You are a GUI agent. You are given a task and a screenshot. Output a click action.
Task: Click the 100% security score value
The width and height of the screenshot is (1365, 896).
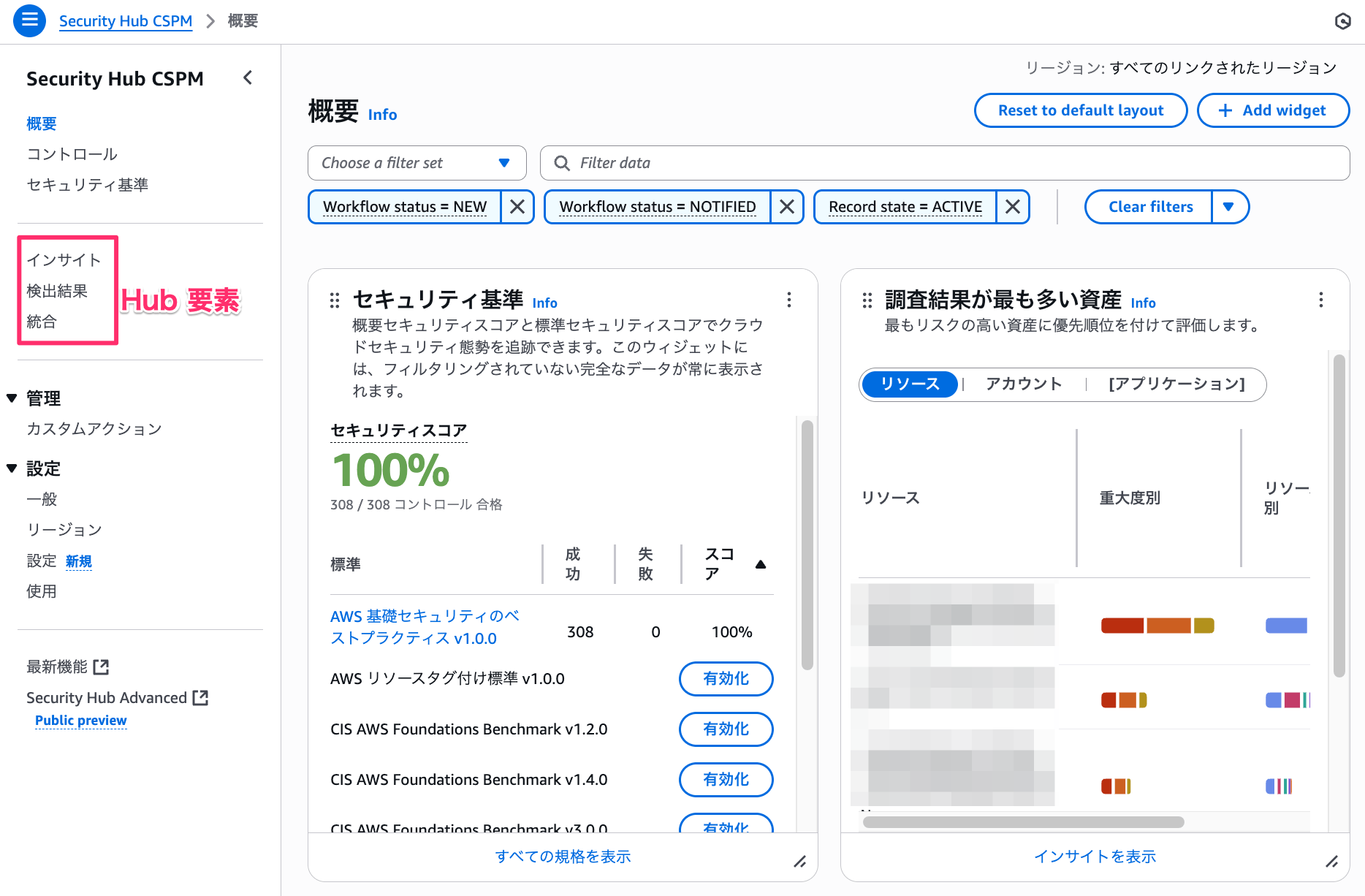tap(390, 470)
